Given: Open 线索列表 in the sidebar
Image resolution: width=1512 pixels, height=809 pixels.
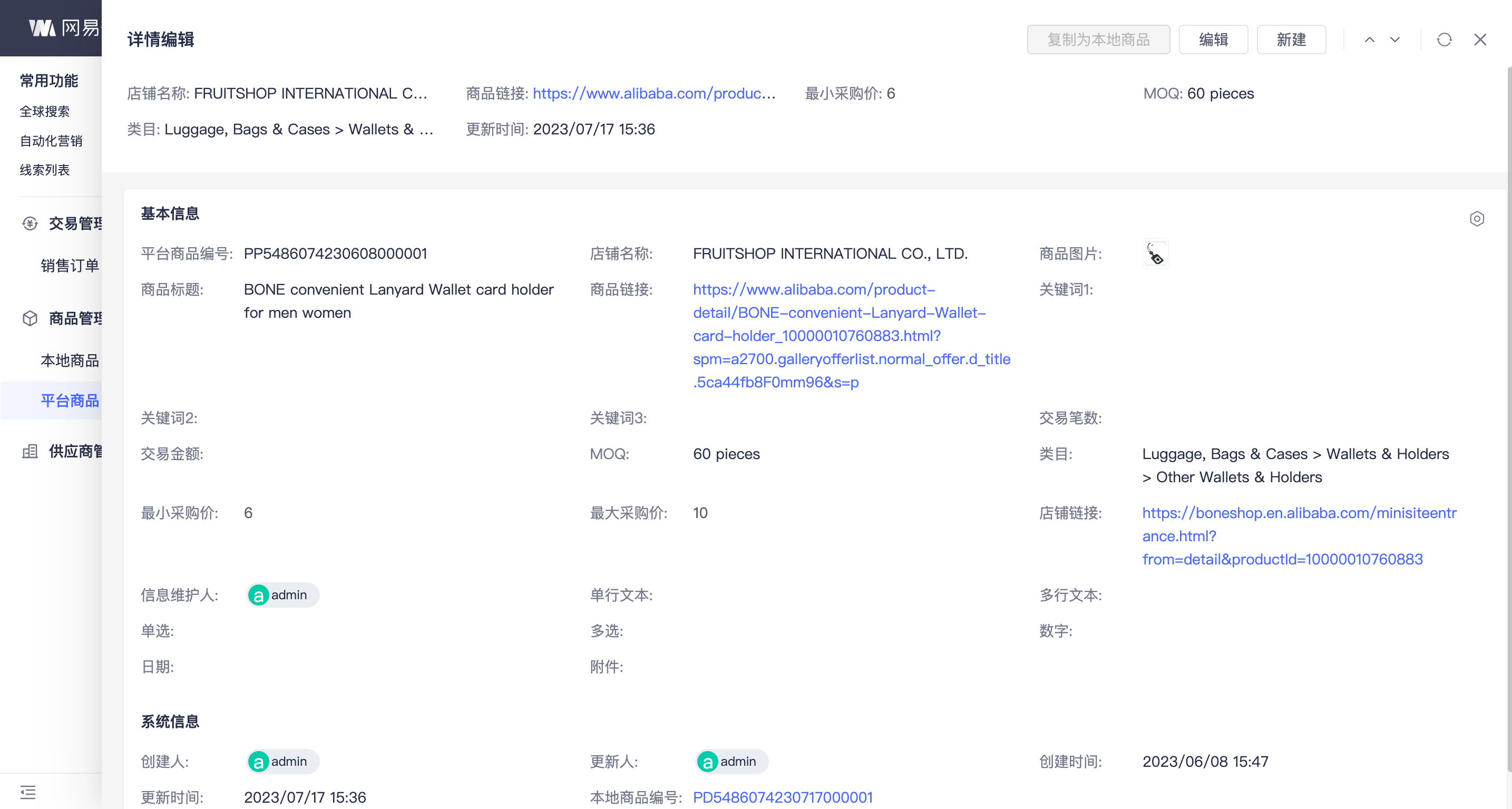Looking at the screenshot, I should pyautogui.click(x=45, y=170).
